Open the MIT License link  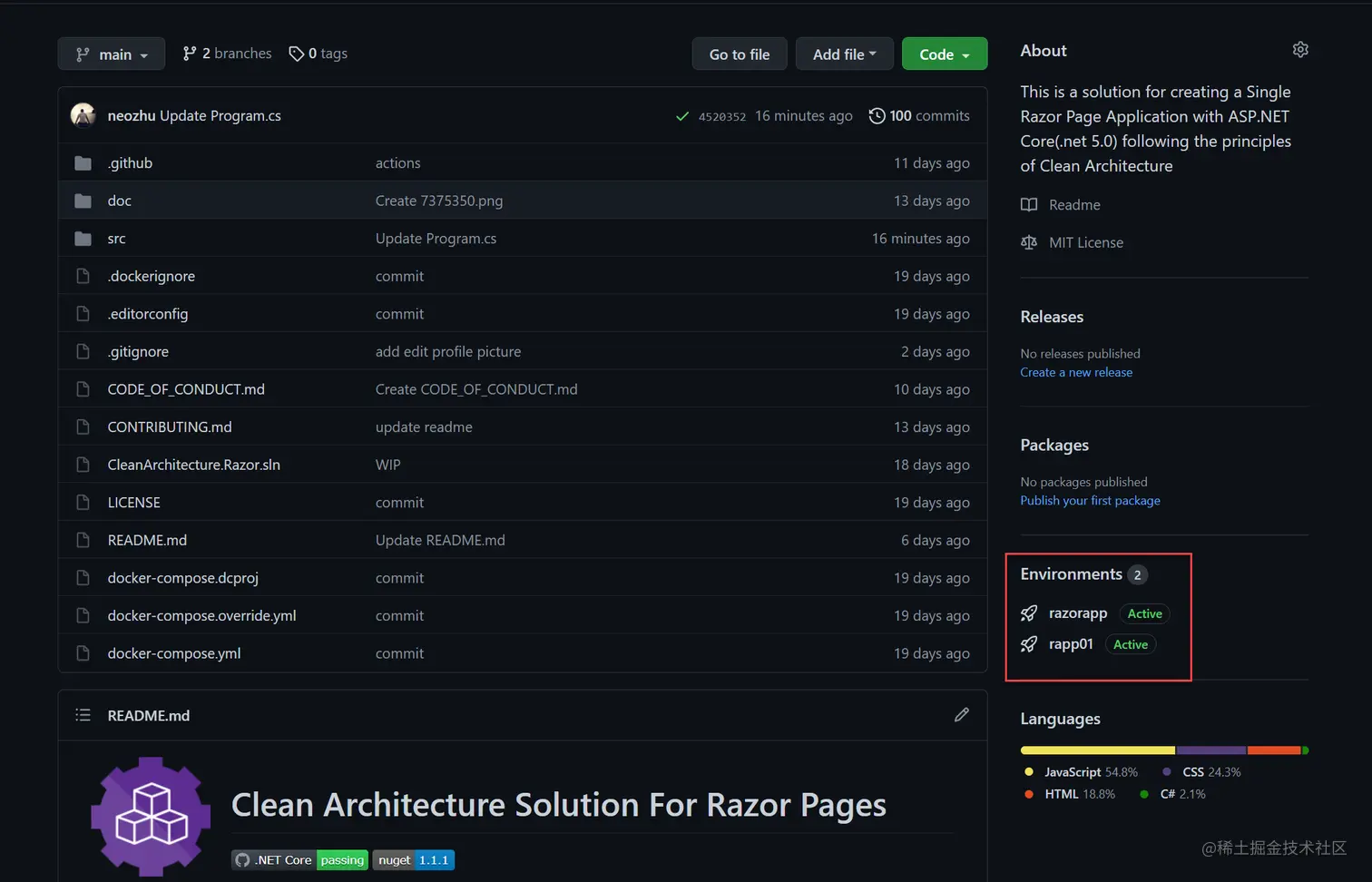click(x=1086, y=242)
